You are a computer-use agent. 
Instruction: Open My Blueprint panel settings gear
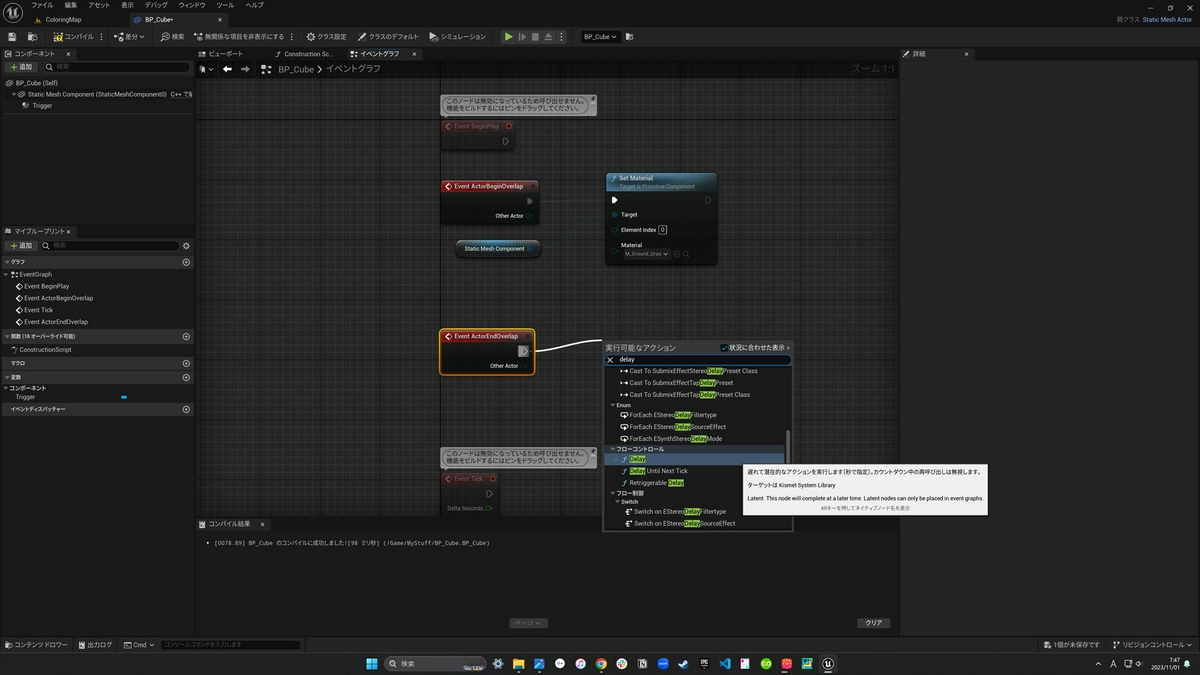tap(186, 245)
